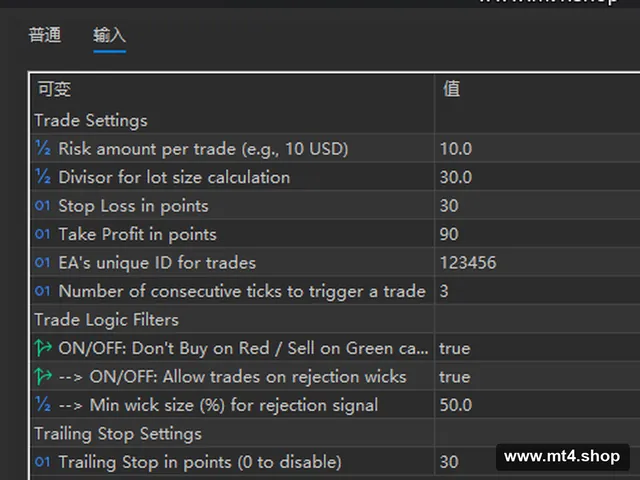Open the www.mt4.shop watermark link
The height and width of the screenshot is (480, 640).
coord(562,456)
